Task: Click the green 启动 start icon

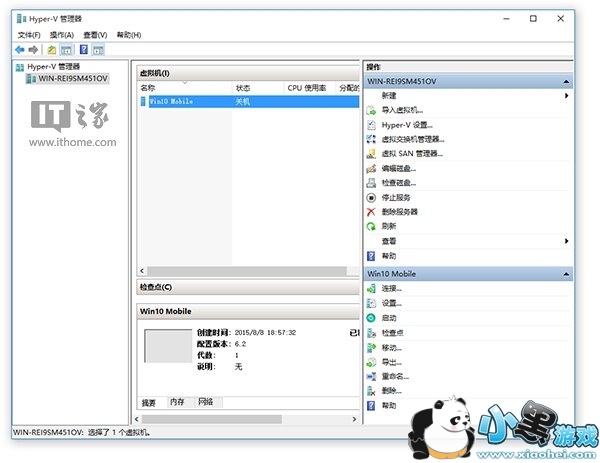Action: [371, 318]
